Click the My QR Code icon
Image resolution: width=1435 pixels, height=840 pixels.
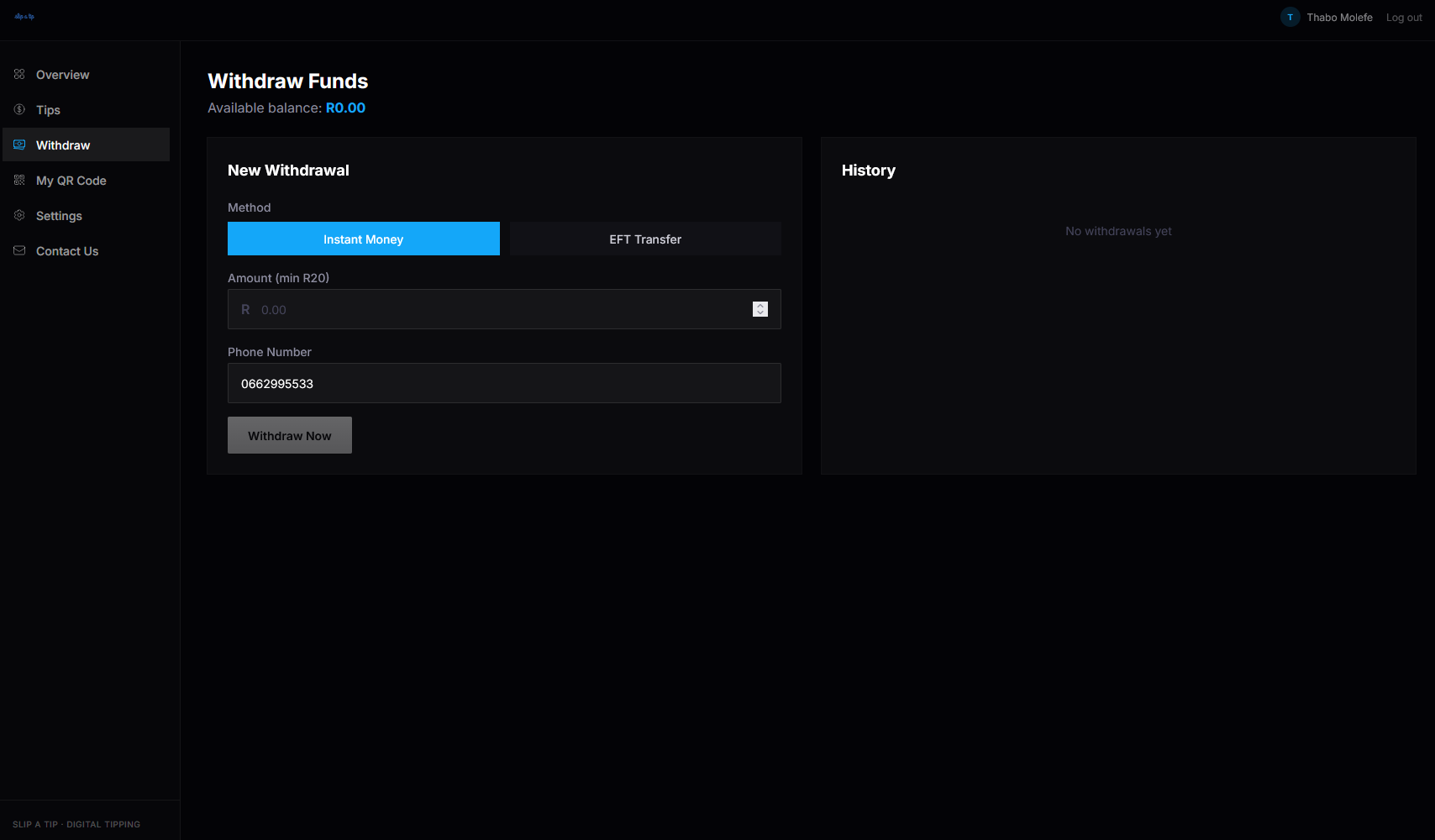pyautogui.click(x=19, y=181)
